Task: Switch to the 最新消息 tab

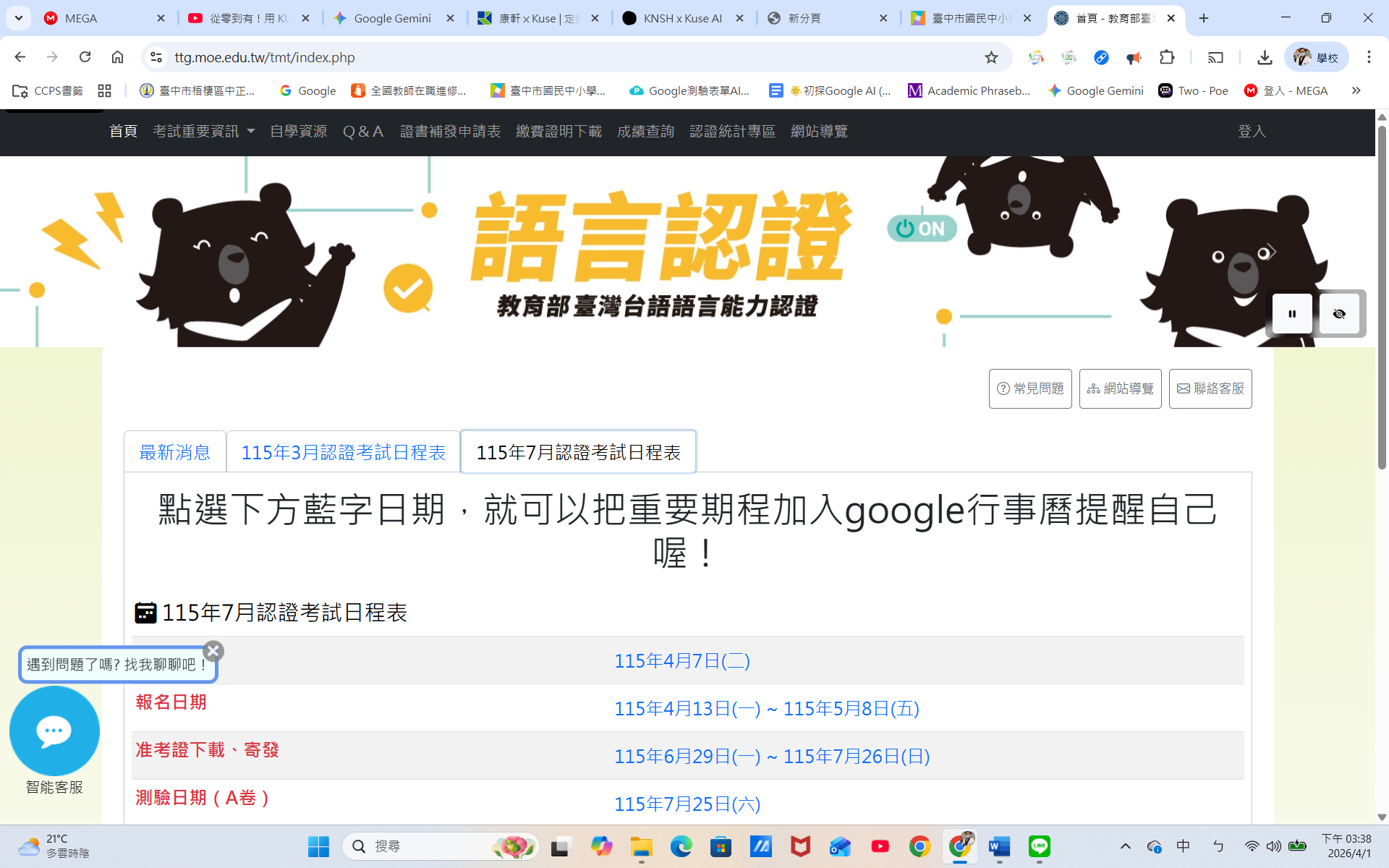Action: (x=174, y=452)
